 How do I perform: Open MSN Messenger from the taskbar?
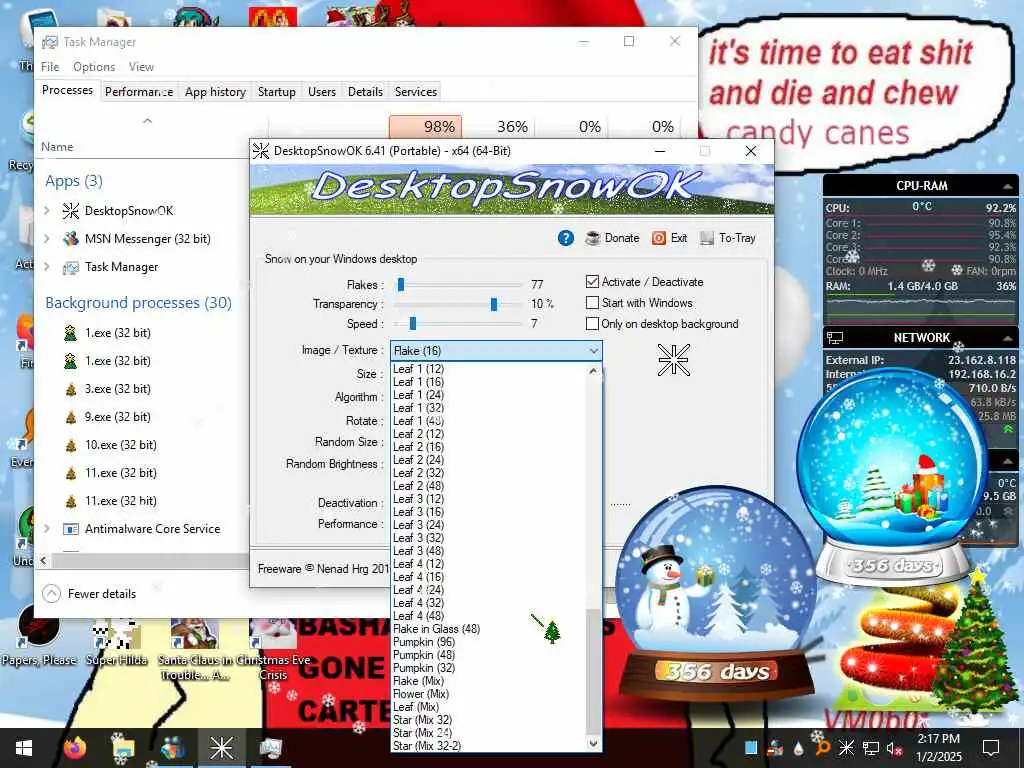point(172,748)
